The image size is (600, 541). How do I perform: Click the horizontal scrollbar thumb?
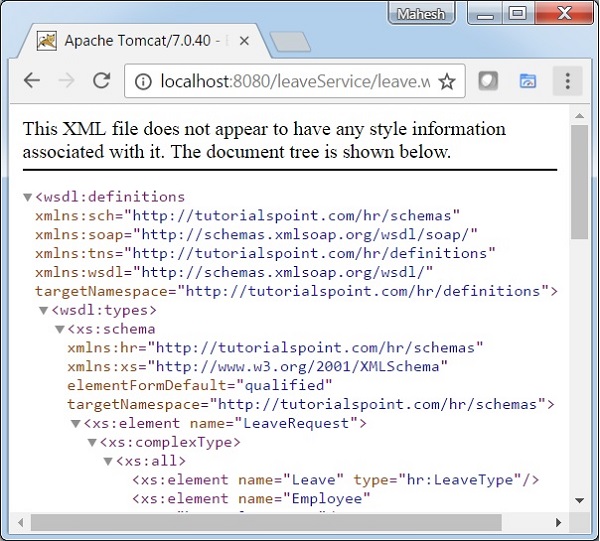coord(266,522)
